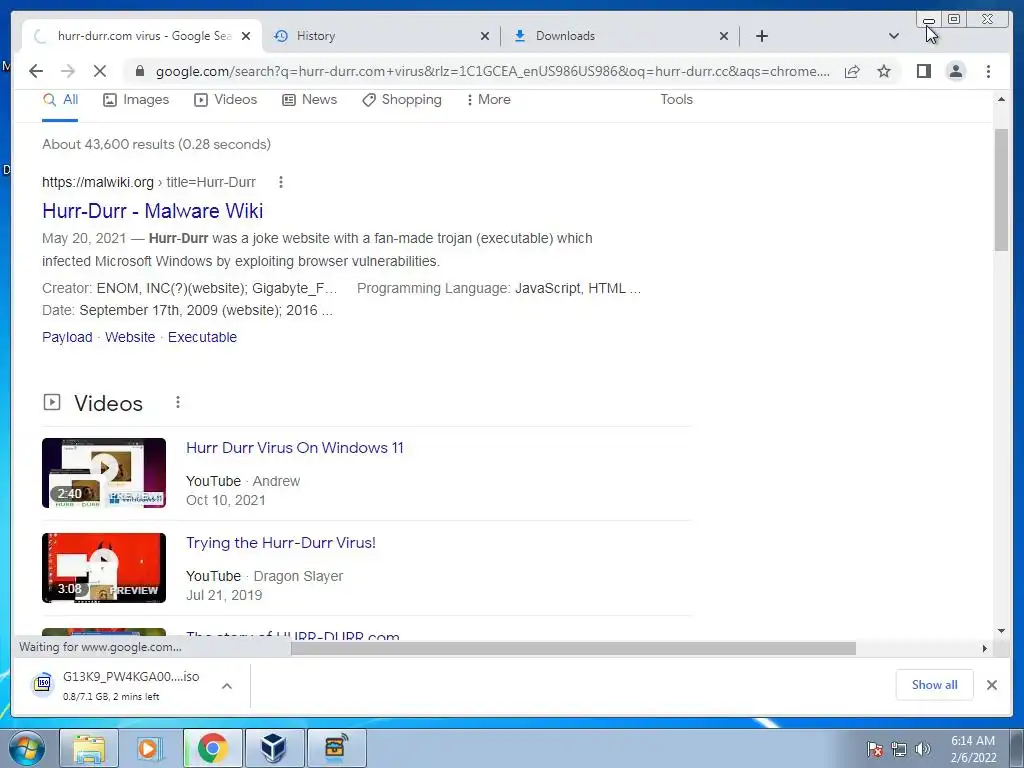Close the History tab
The height and width of the screenshot is (768, 1024).
(485, 36)
